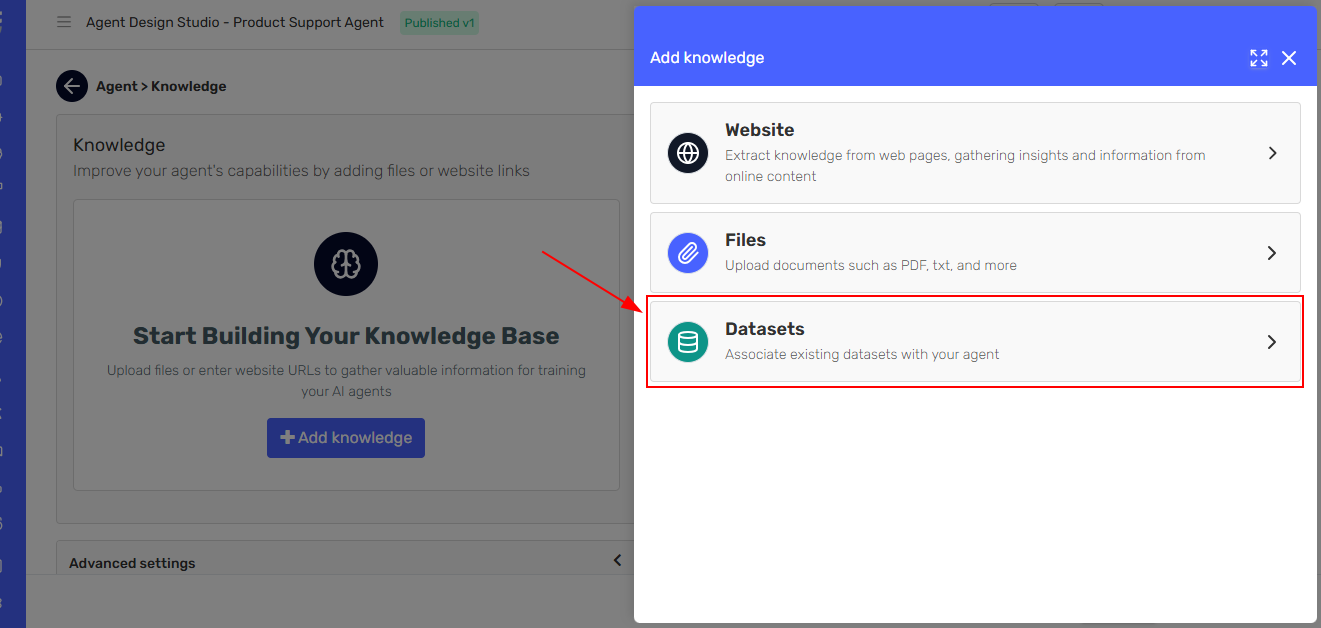Click the Agent breadcrumb link
Viewport: 1321px width, 628px height.
point(117,86)
